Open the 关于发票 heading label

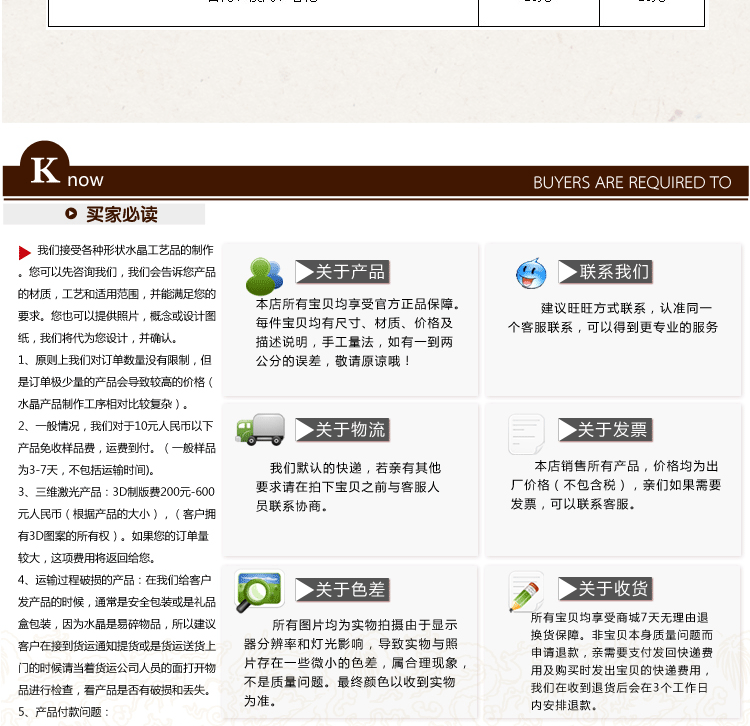tap(605, 429)
